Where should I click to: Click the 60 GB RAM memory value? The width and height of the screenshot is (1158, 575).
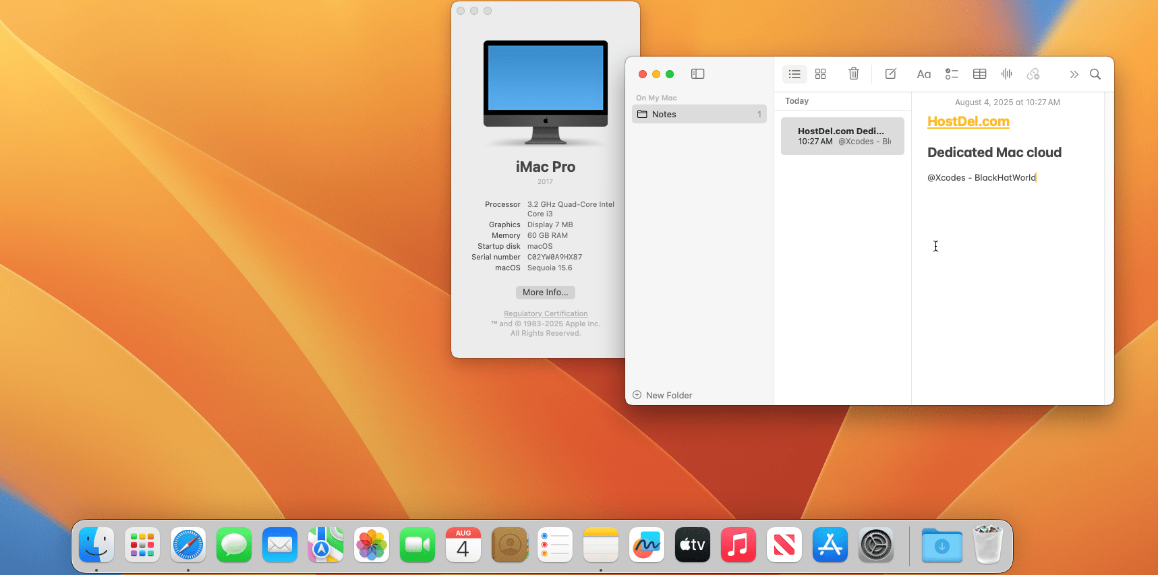(x=547, y=235)
